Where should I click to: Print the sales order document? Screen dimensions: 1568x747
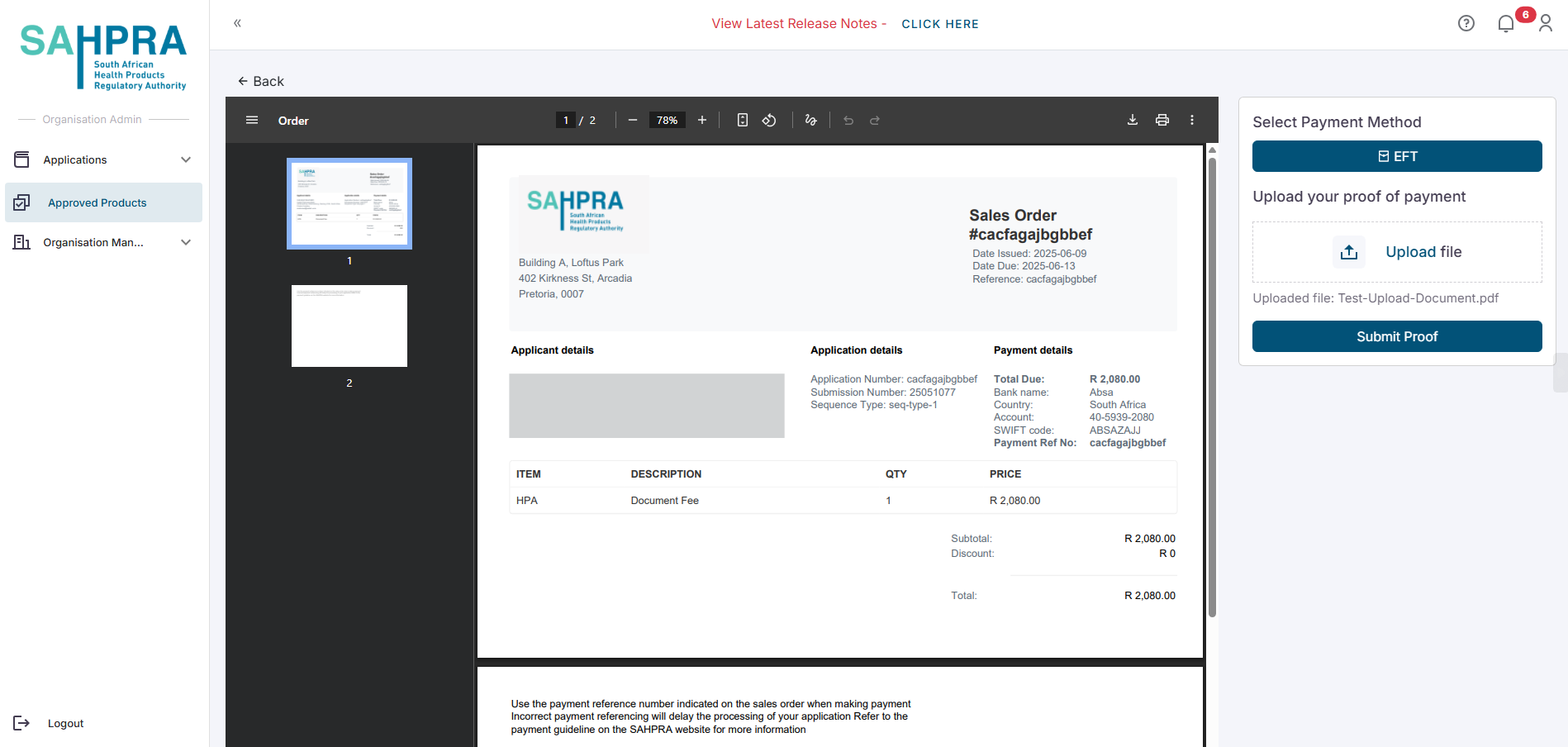pyautogui.click(x=1162, y=121)
